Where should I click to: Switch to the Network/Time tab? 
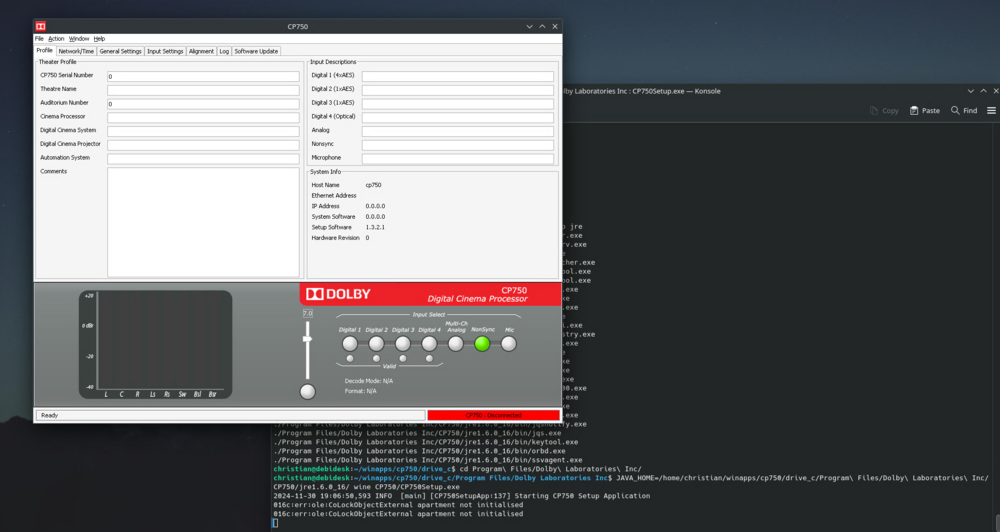(76, 51)
